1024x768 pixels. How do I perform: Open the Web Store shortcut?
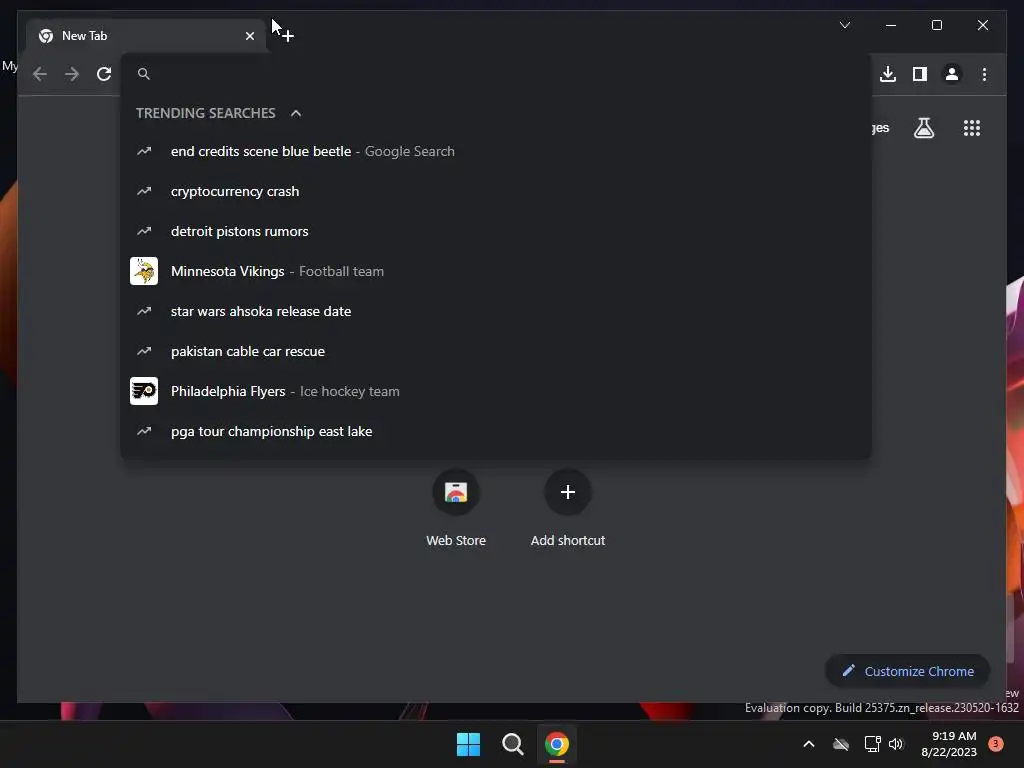coord(456,509)
